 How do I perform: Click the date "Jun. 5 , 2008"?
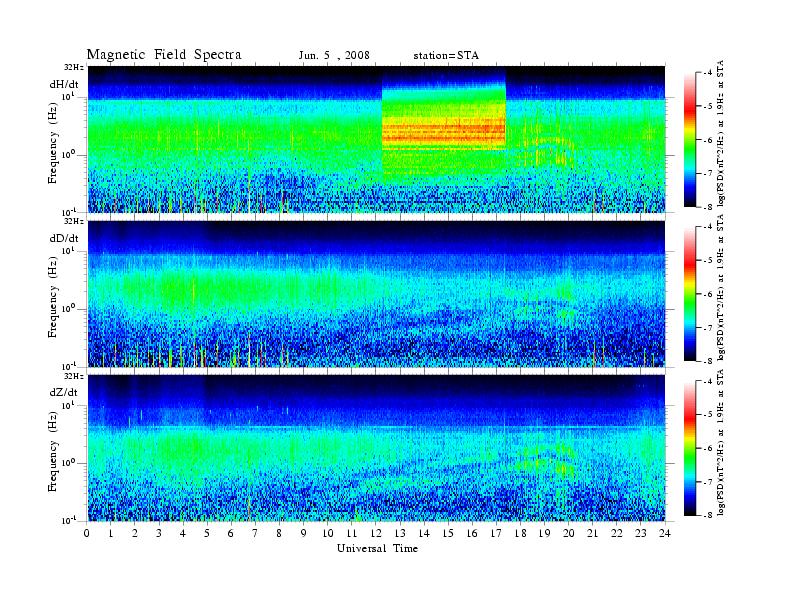click(x=334, y=56)
